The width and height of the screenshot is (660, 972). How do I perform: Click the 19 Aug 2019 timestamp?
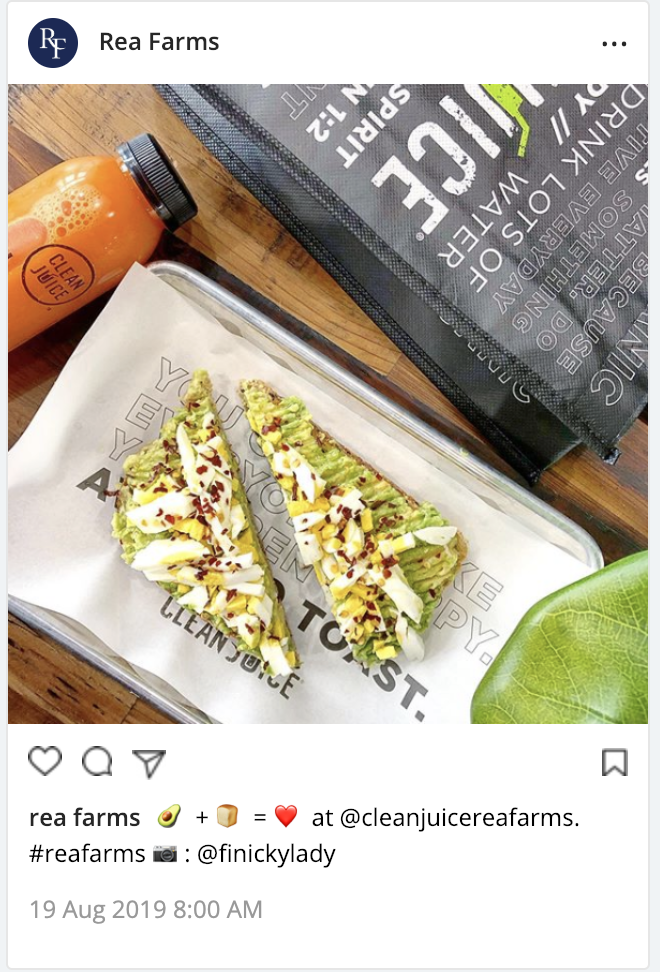(x=146, y=909)
